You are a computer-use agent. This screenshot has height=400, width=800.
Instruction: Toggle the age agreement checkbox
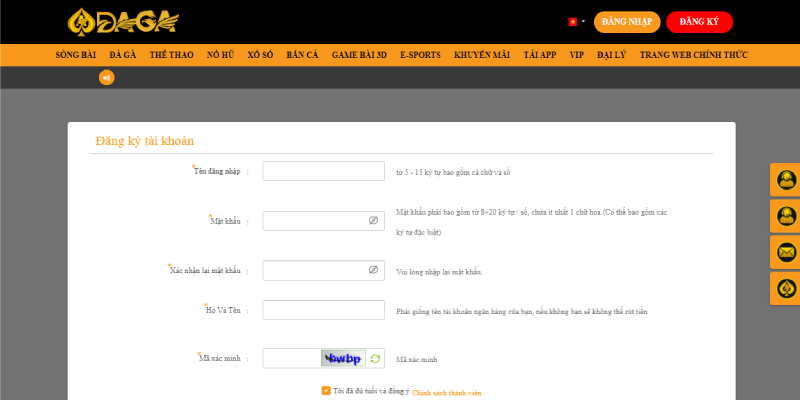point(326,390)
